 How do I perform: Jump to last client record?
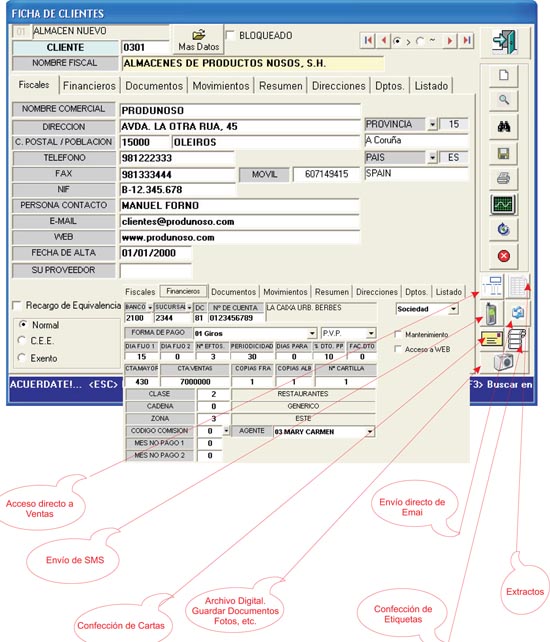[466, 41]
